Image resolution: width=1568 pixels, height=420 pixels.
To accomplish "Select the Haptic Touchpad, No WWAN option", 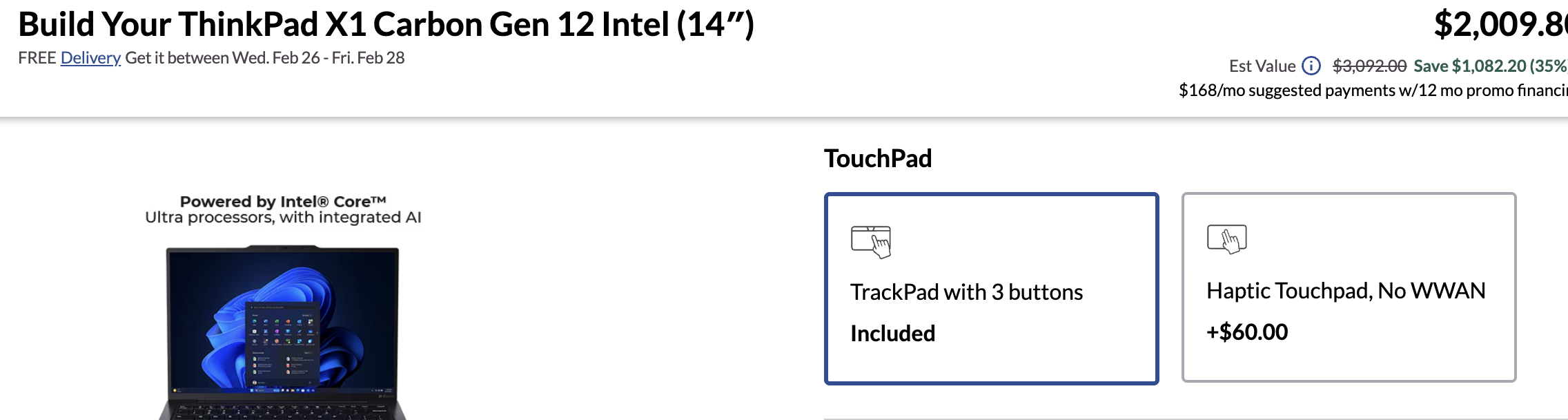I will pos(1349,287).
